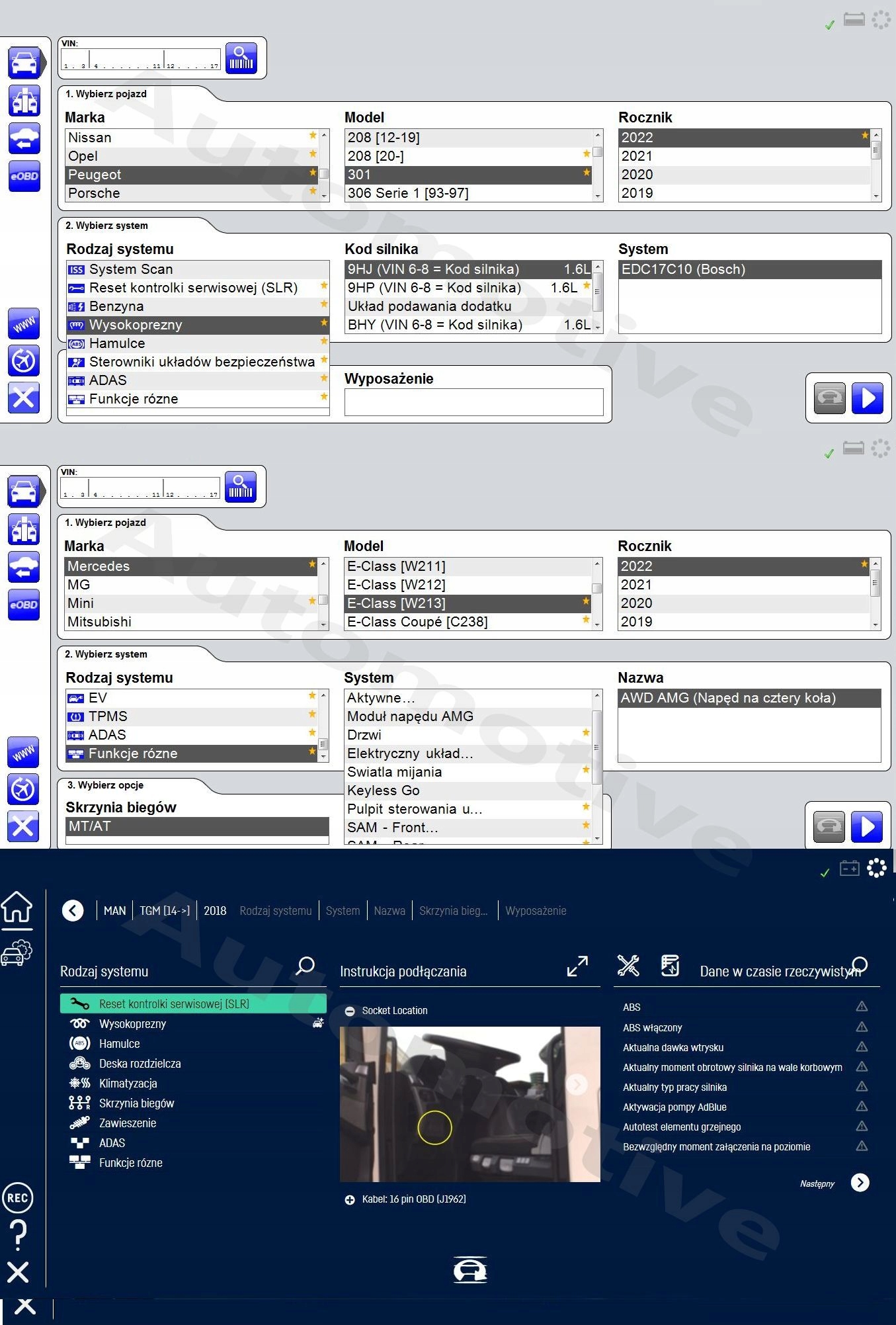Toggle the favorite star for Mini
896x1325 pixels.
click(312, 601)
